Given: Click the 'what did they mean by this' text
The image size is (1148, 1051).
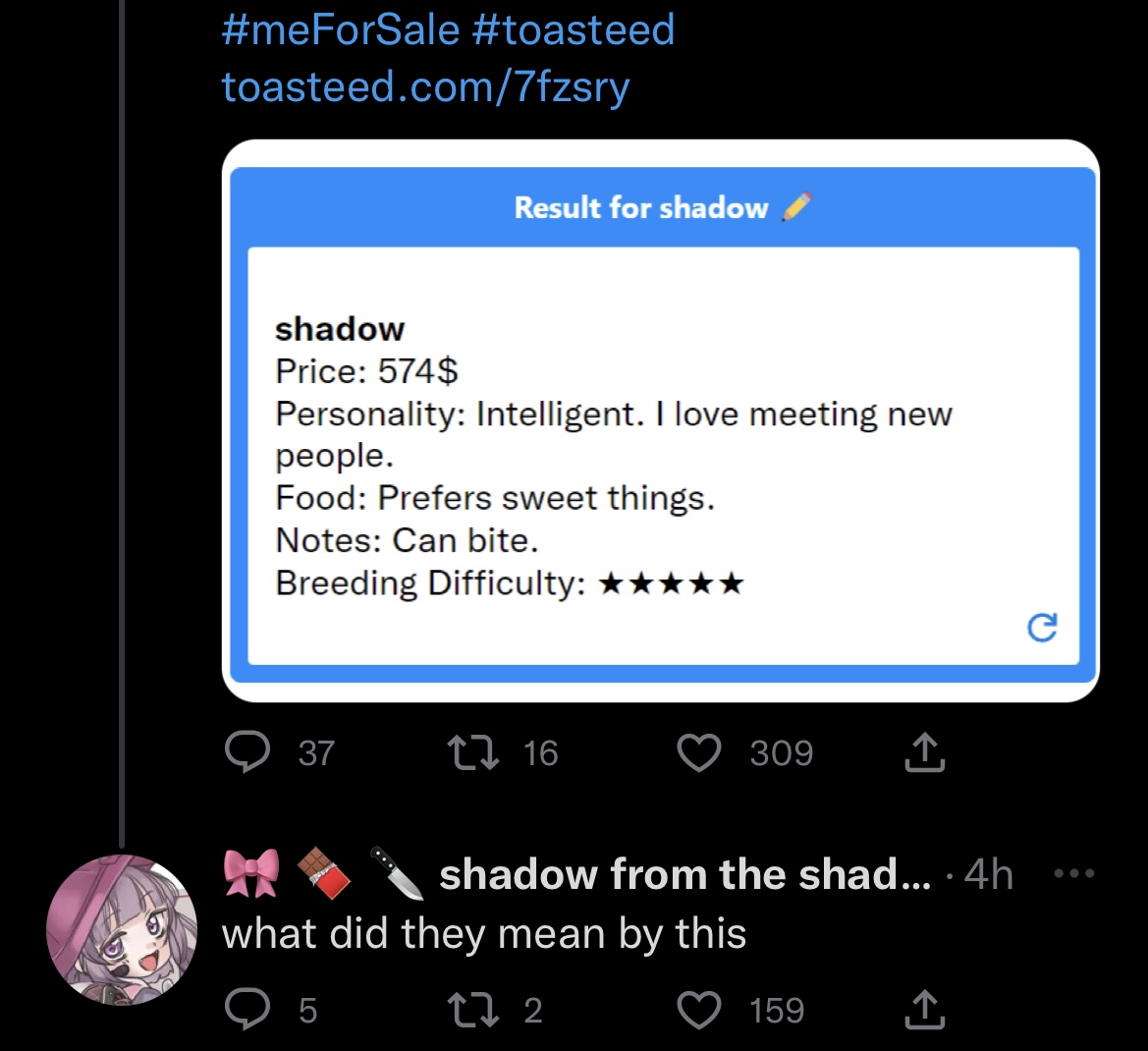Looking at the screenshot, I should pos(484,933).
